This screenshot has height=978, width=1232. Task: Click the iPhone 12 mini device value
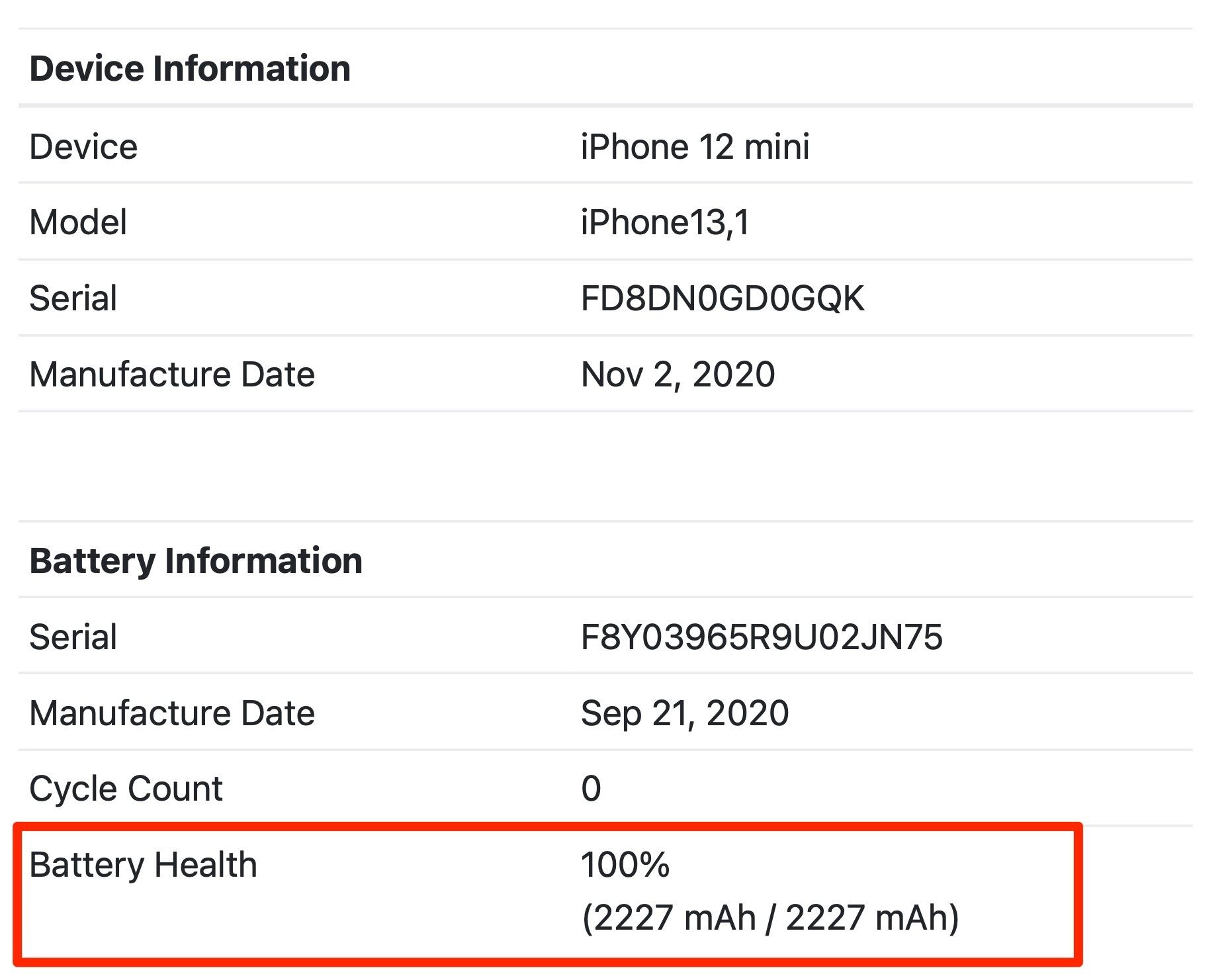click(695, 146)
